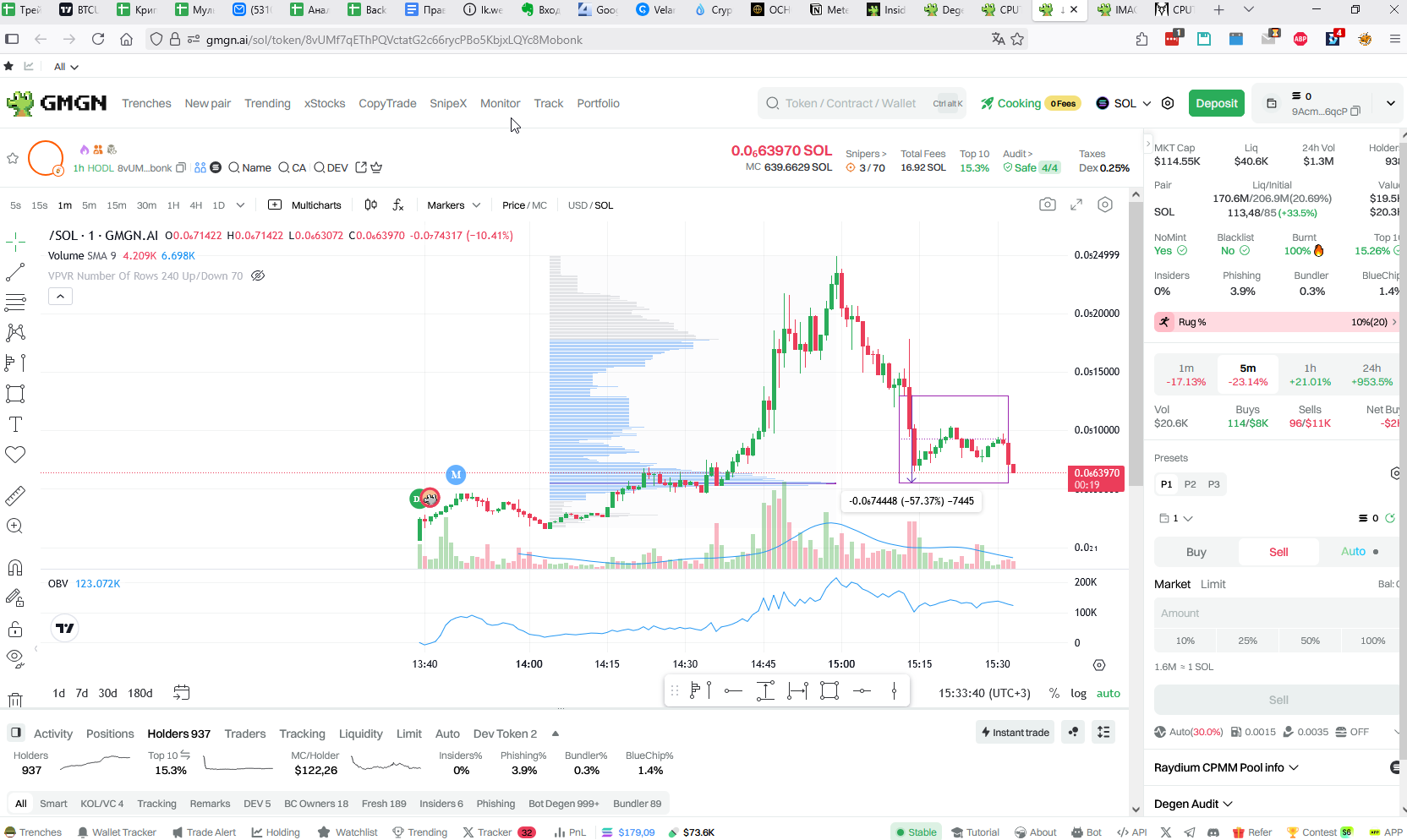Open Trenches in top navigation

(x=146, y=103)
